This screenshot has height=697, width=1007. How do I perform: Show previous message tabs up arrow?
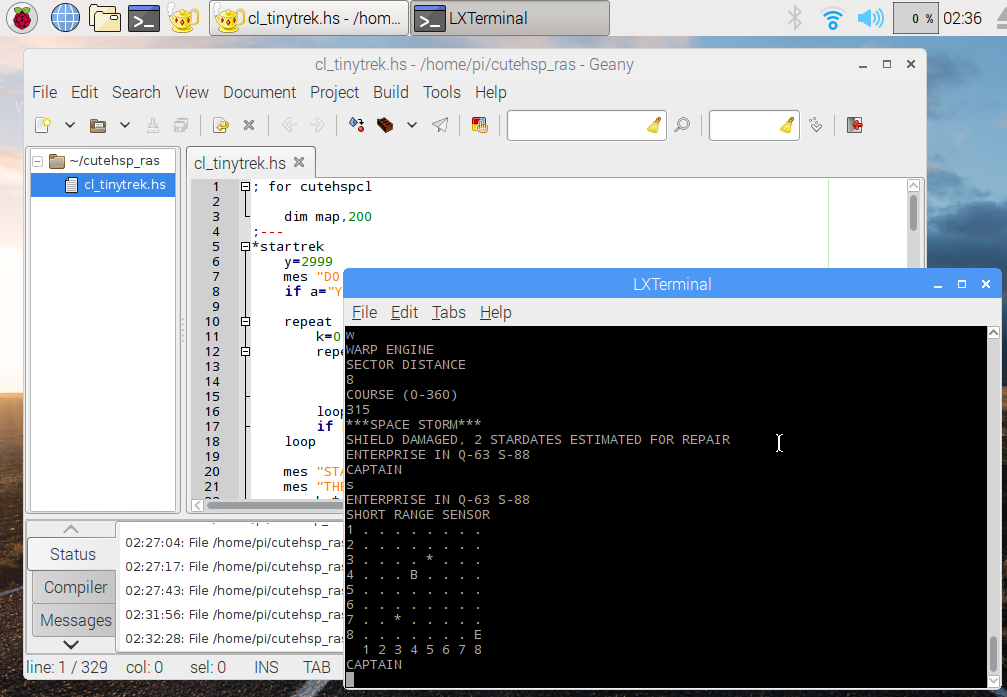71,529
